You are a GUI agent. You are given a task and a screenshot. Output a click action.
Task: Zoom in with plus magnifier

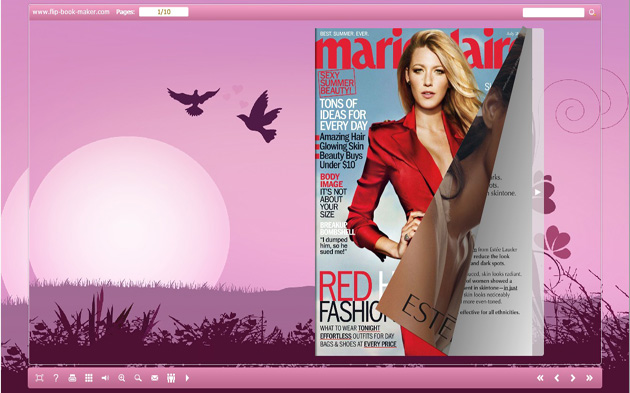[121, 378]
